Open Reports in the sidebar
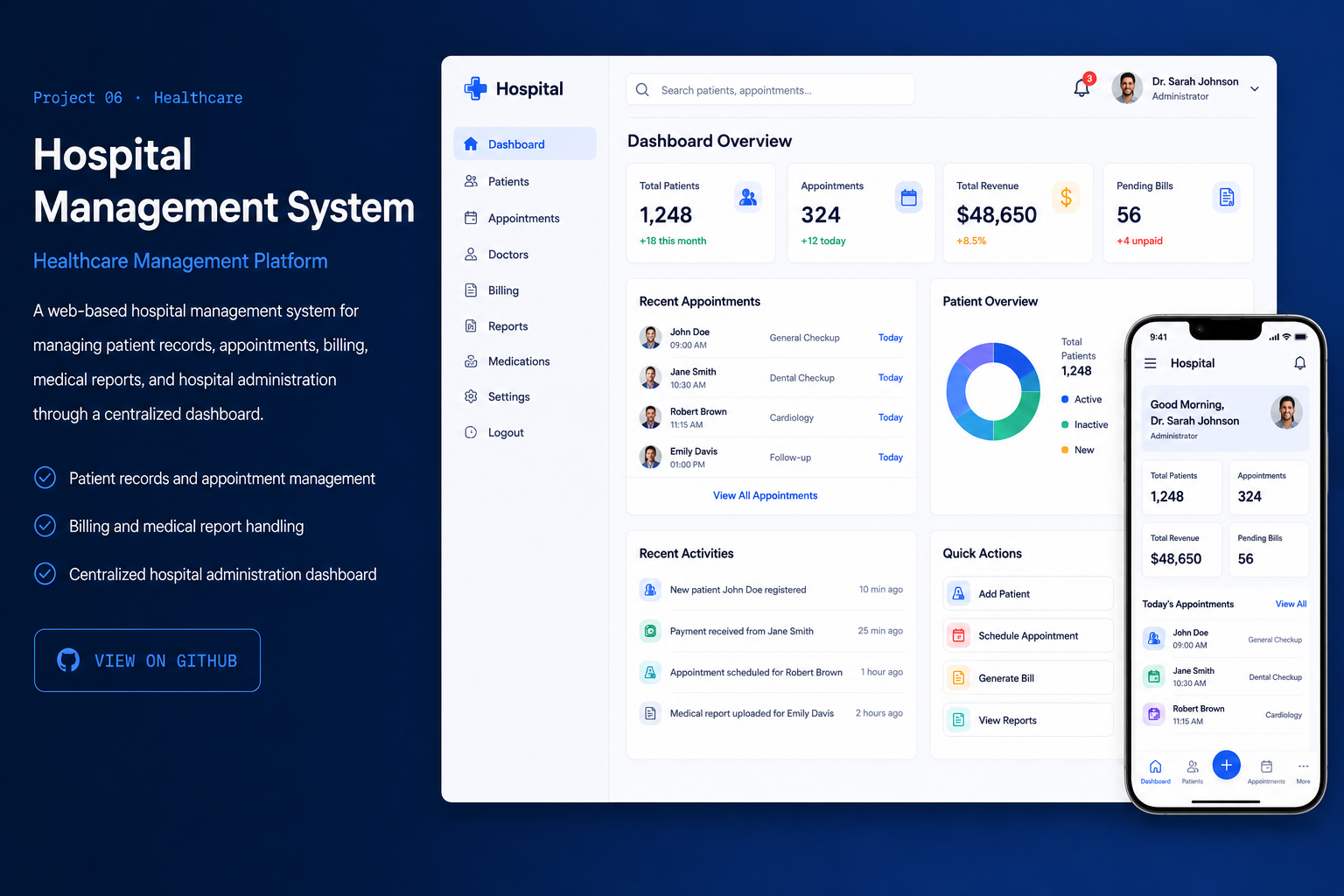The height and width of the screenshot is (896, 1344). 525,326
